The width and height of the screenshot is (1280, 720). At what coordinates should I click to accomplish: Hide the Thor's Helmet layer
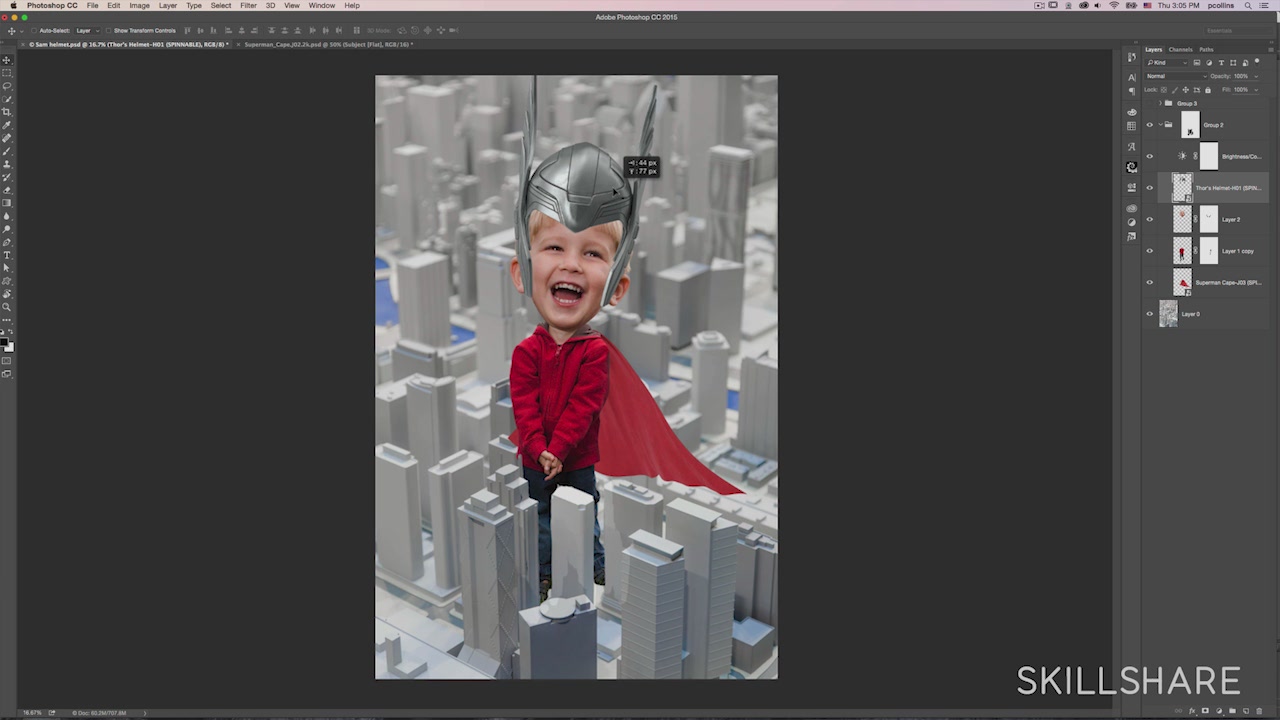(1149, 188)
